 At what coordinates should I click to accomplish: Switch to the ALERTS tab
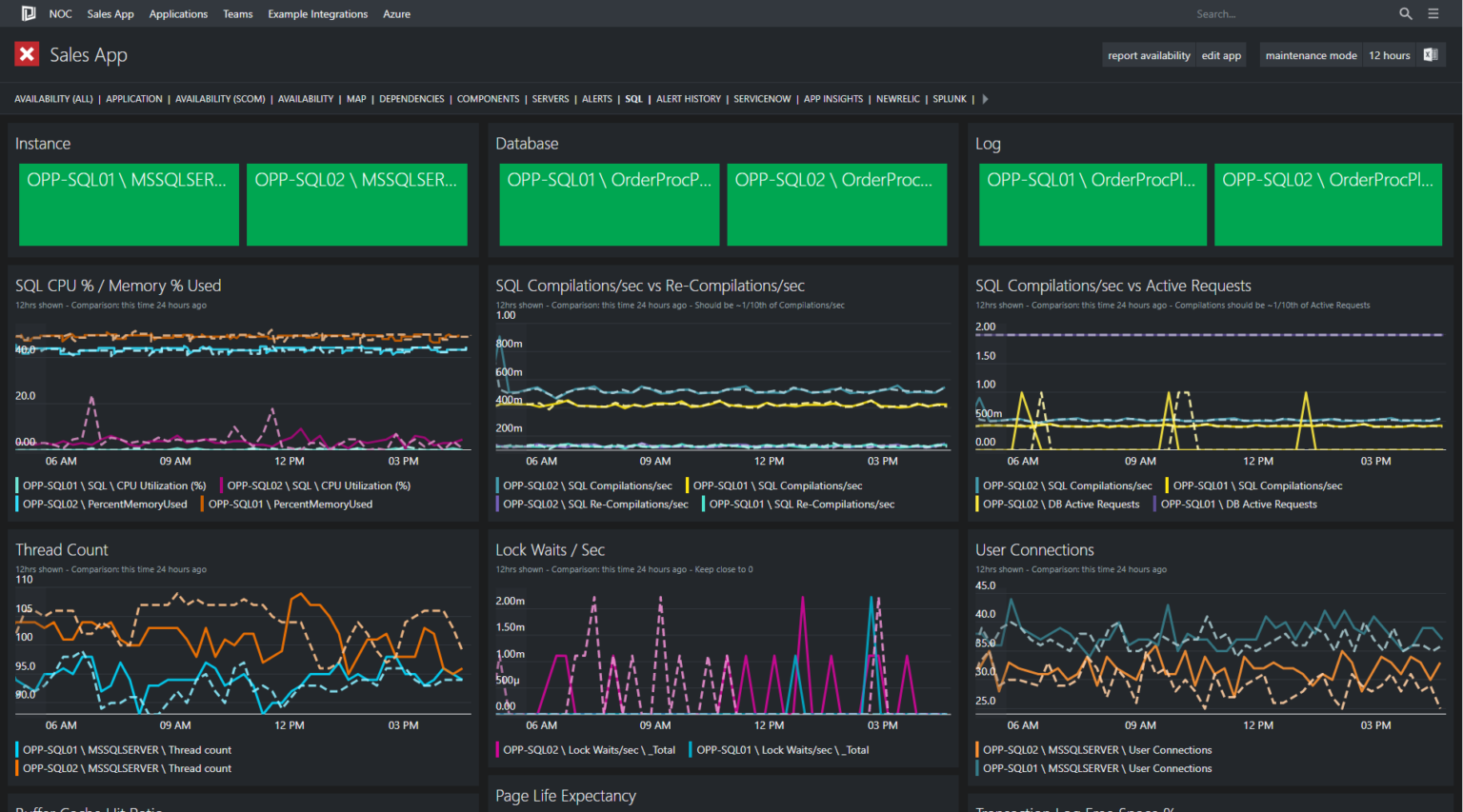(597, 99)
